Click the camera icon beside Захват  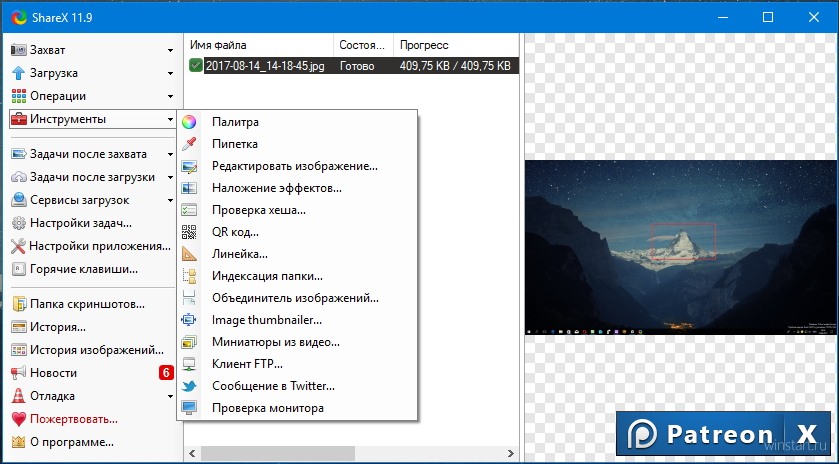pos(19,50)
